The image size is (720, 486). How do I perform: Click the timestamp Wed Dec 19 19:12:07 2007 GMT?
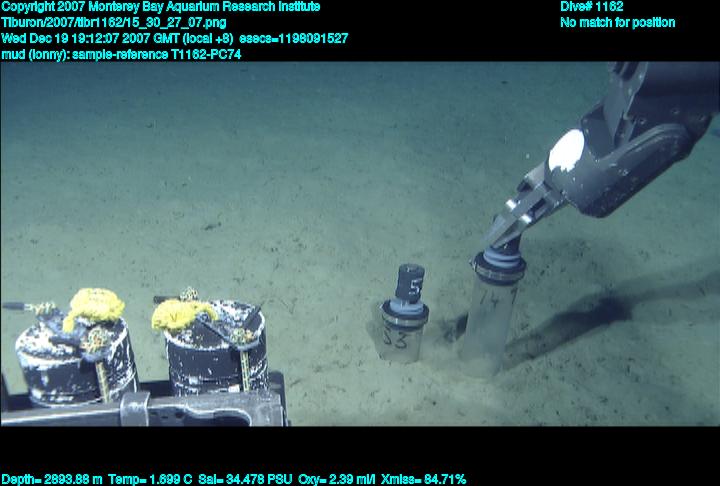click(91, 38)
